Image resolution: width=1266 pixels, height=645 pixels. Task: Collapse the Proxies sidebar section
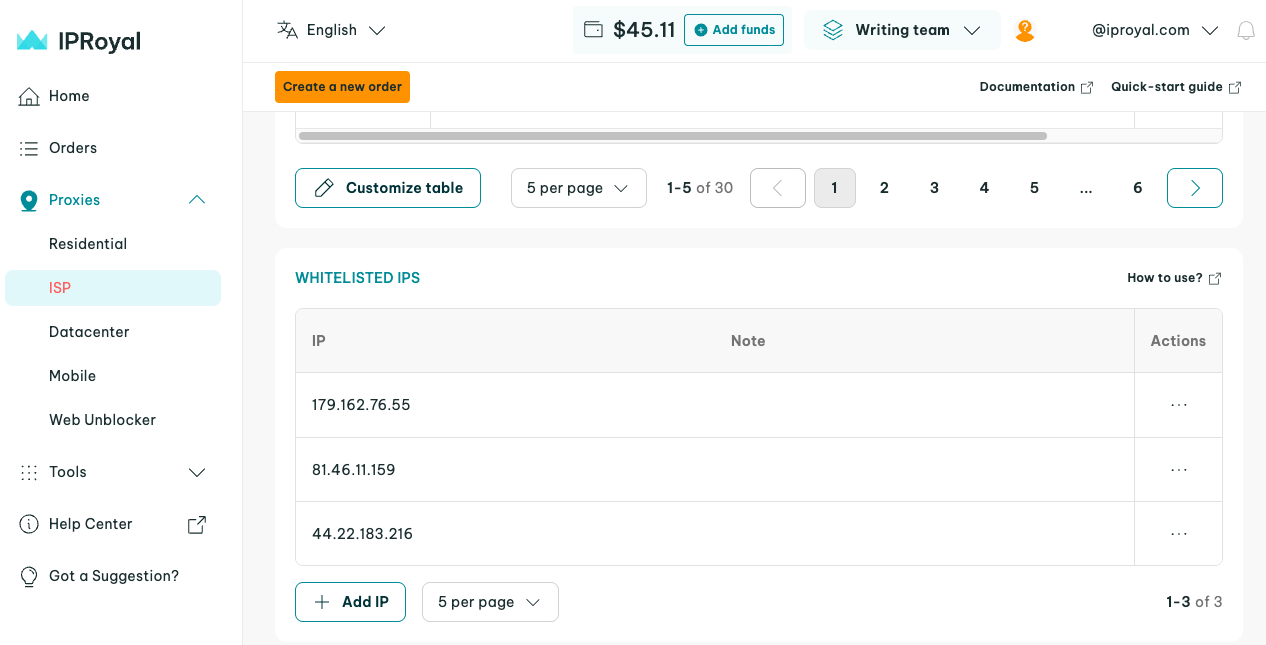[x=197, y=200]
